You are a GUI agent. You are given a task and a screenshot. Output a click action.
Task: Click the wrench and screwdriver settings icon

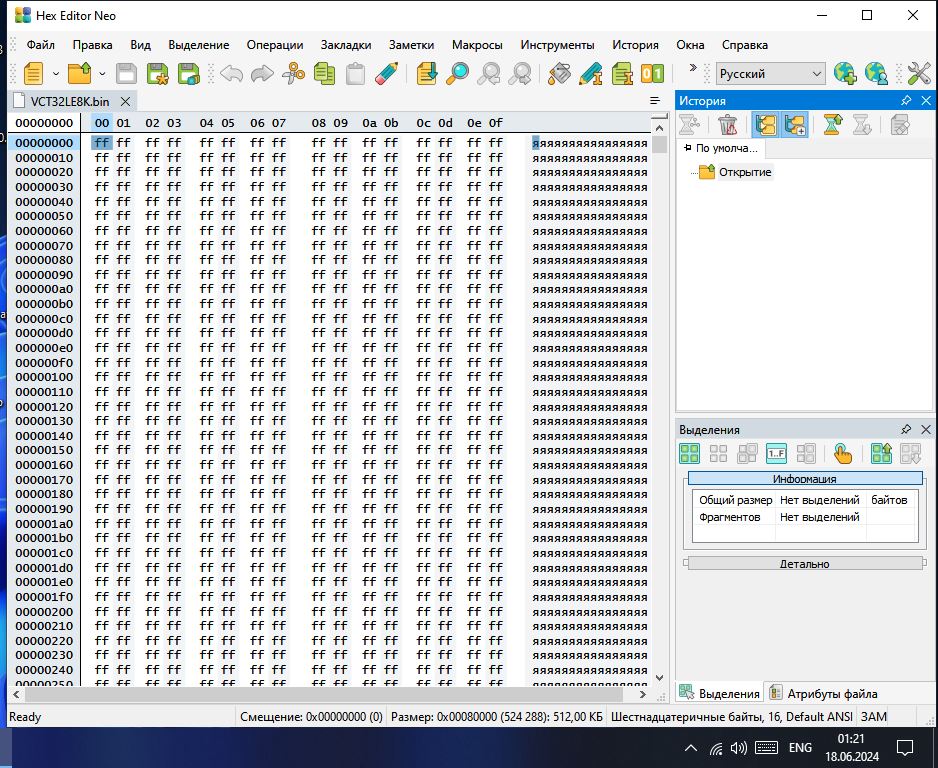pos(919,74)
